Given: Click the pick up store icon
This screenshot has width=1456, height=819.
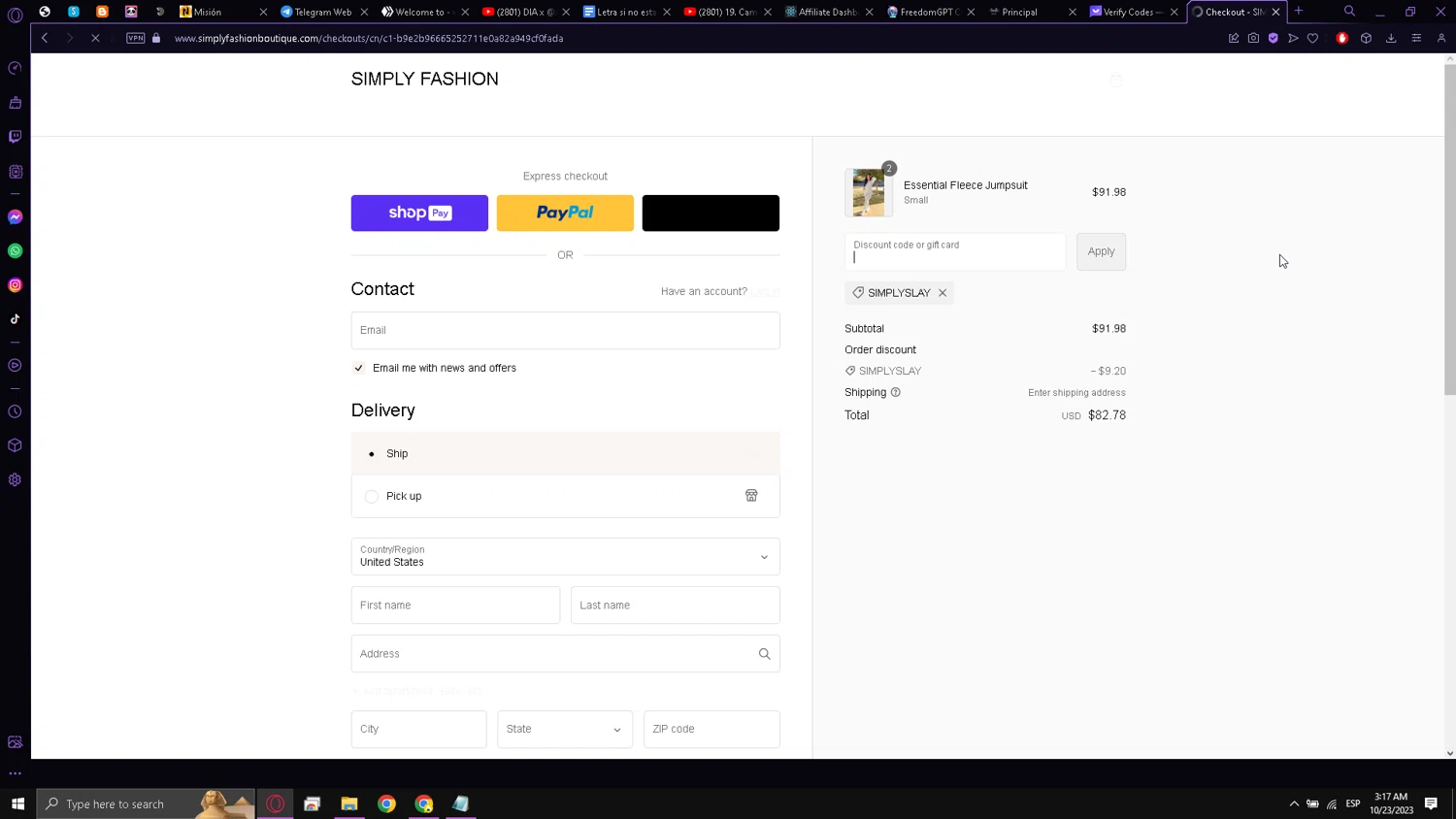Looking at the screenshot, I should [751, 496].
